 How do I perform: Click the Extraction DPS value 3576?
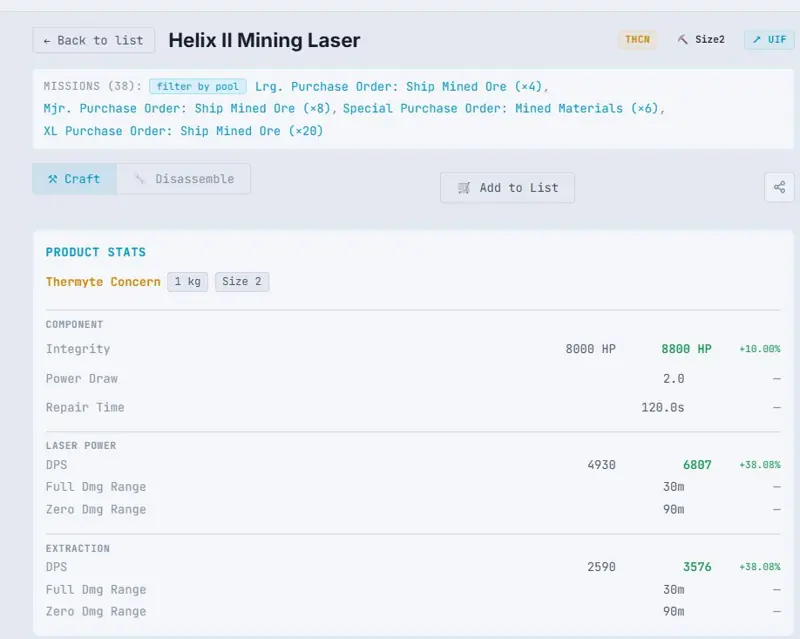(x=697, y=567)
